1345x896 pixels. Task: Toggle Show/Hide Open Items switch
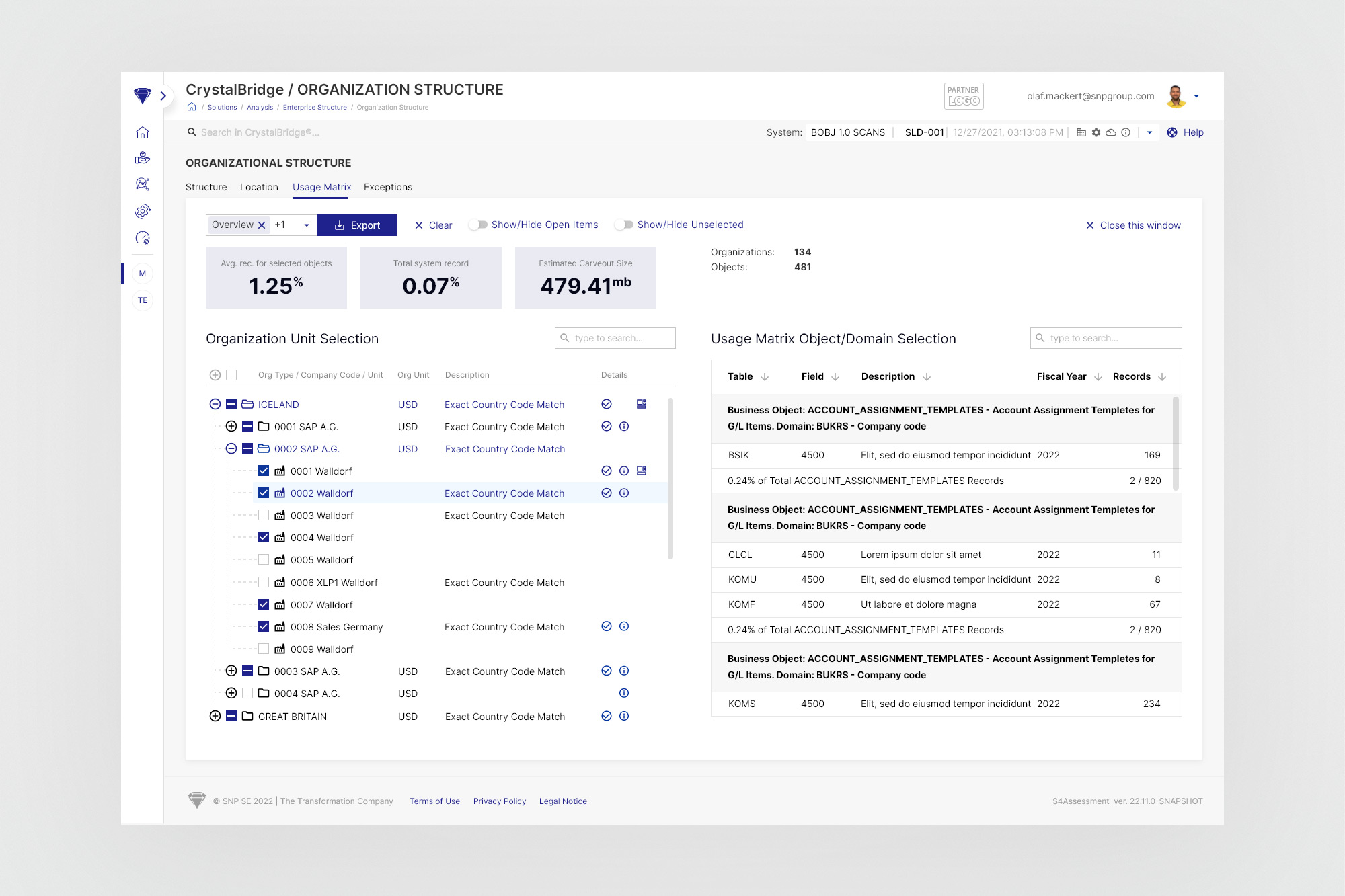pyautogui.click(x=478, y=225)
